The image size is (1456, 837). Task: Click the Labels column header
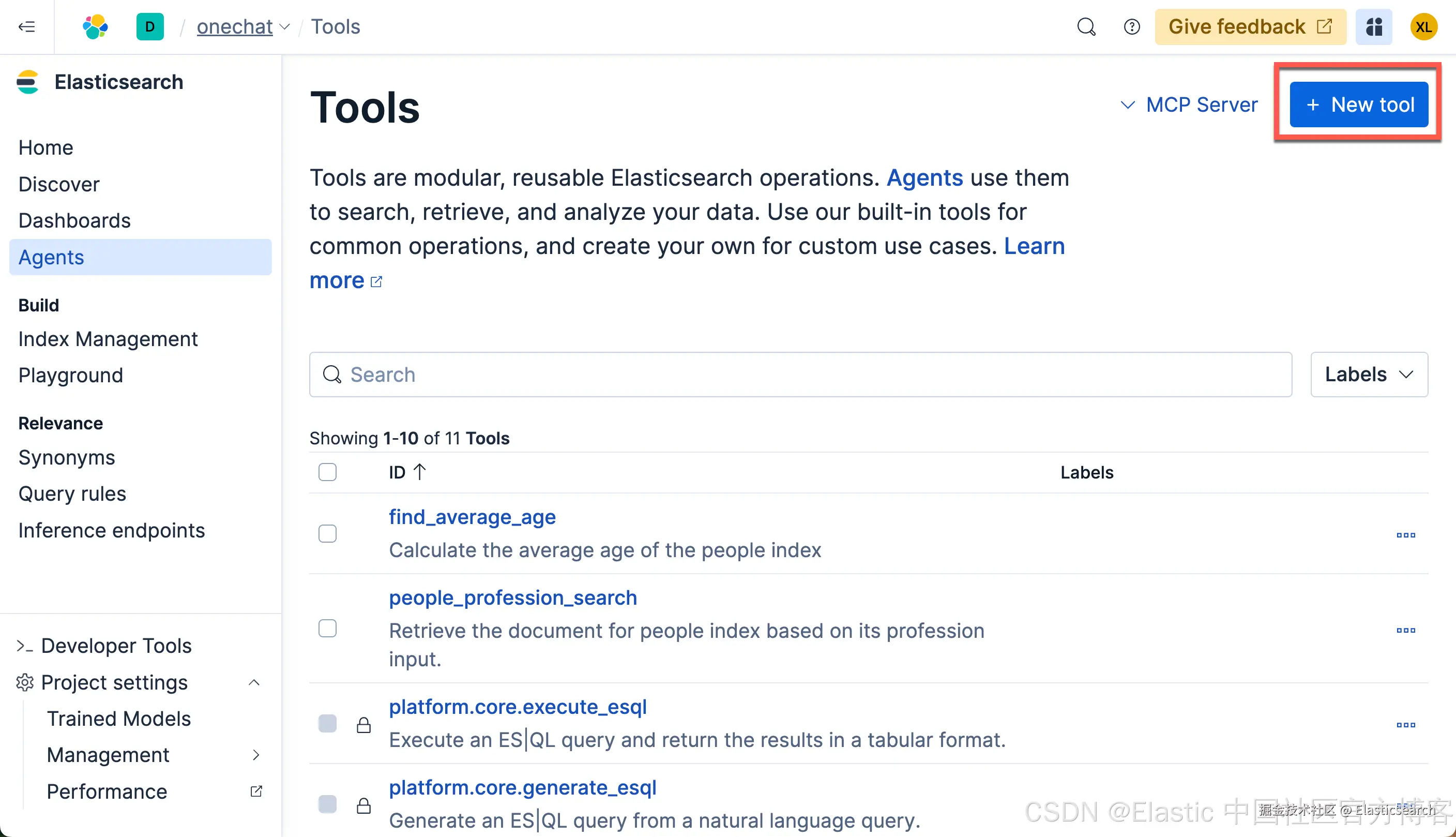click(x=1086, y=472)
